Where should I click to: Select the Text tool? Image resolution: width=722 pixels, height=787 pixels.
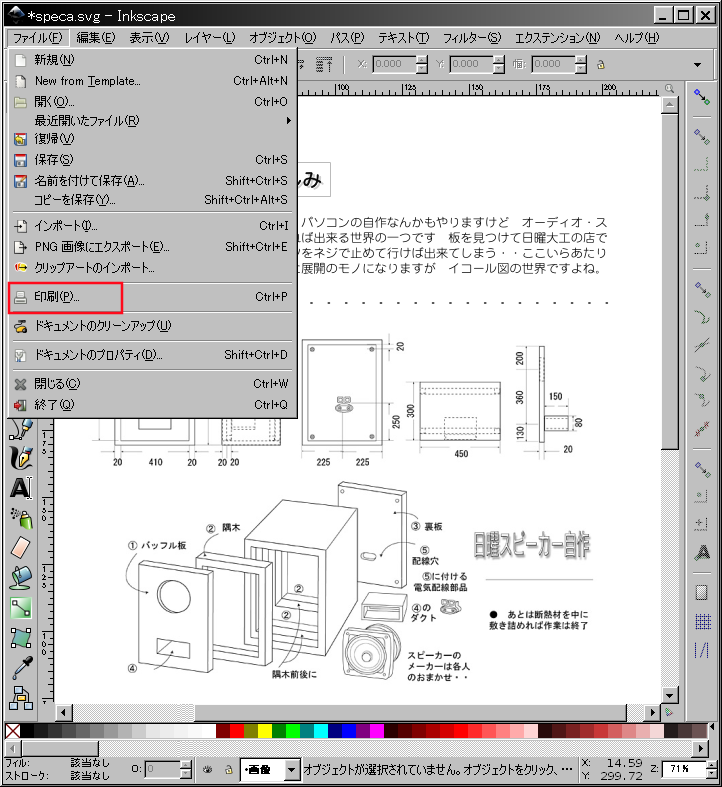(21, 488)
